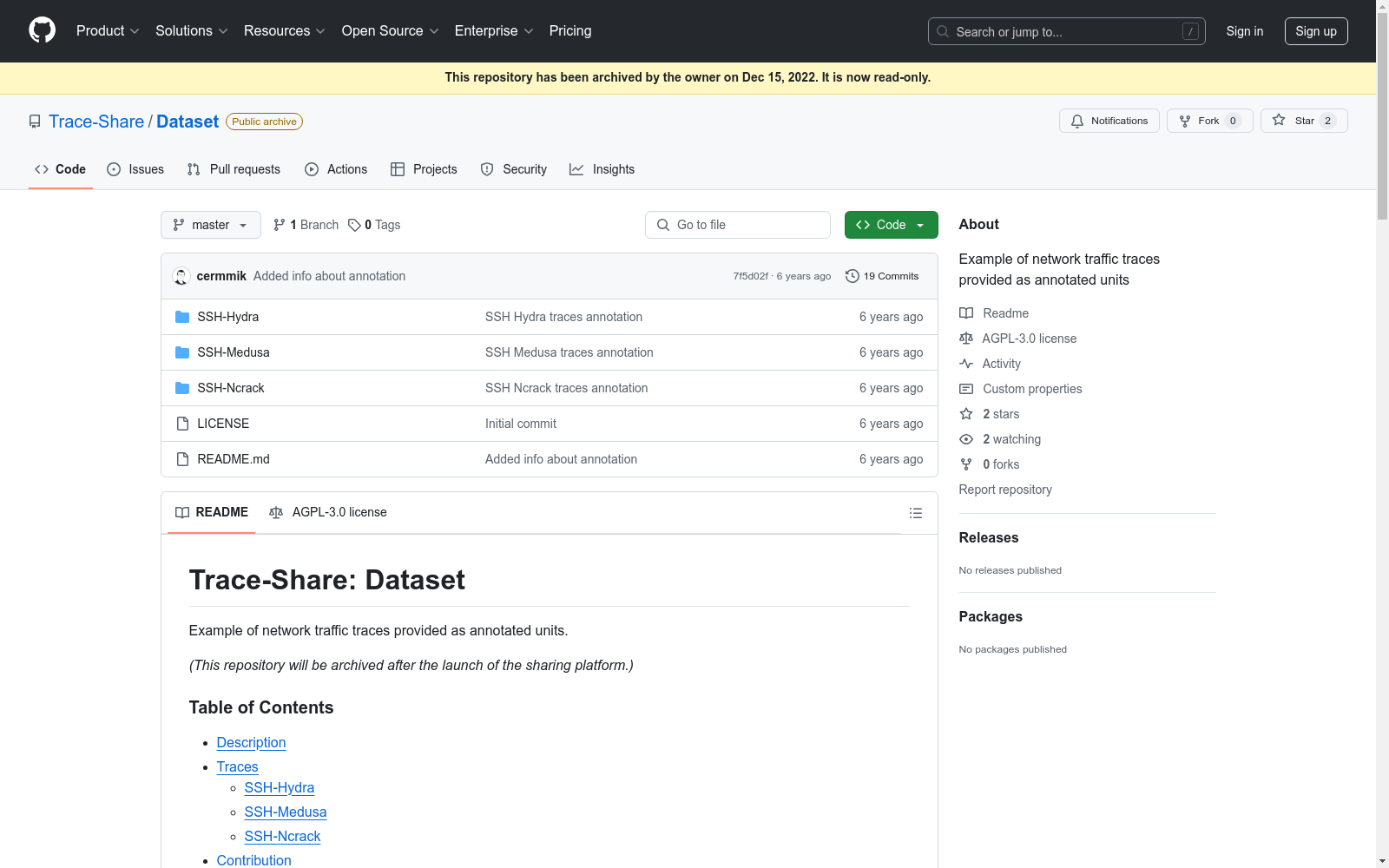Image resolution: width=1389 pixels, height=868 pixels.
Task: Open the 19 Commits history link
Action: 882,276
